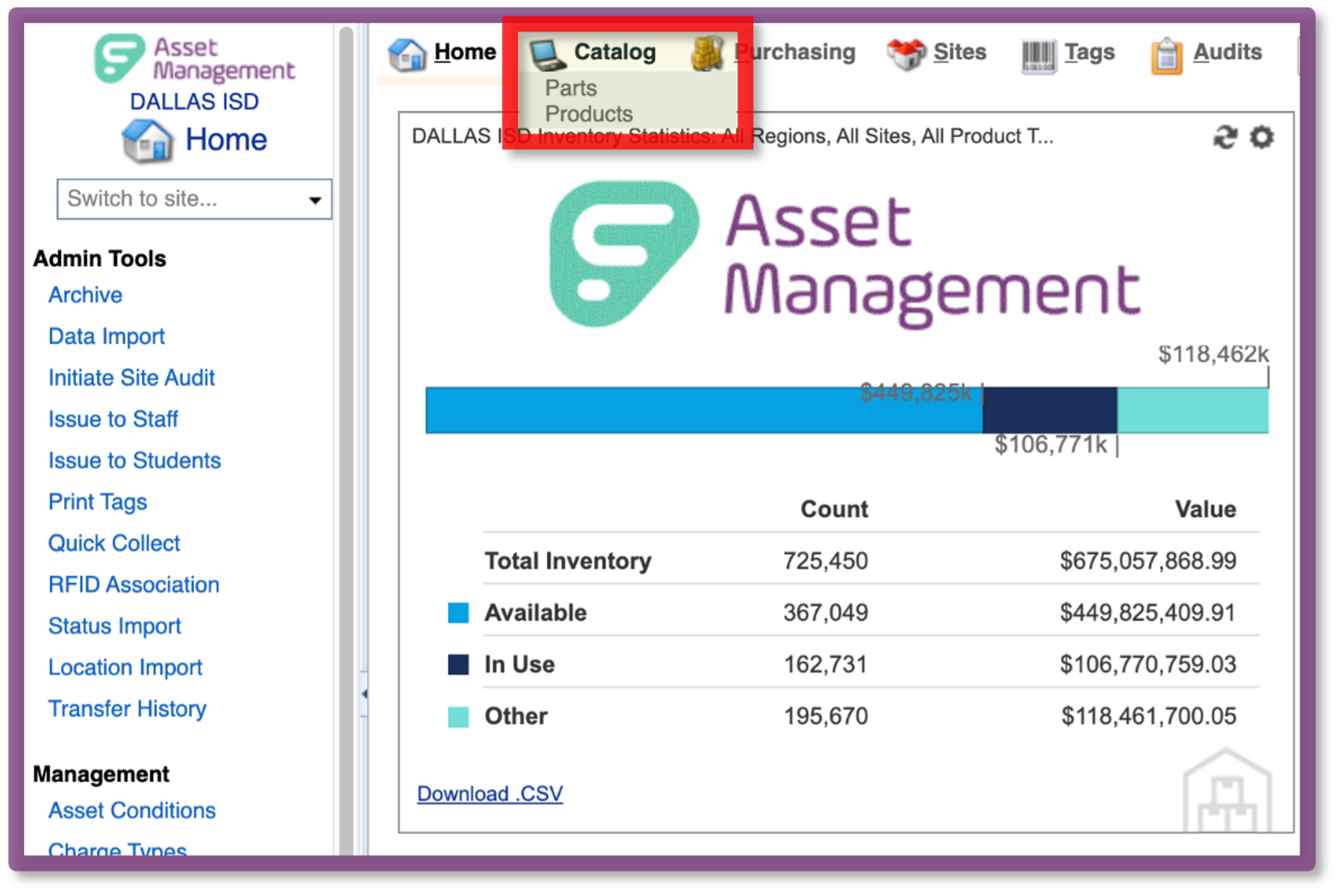Click the Available blue bar segment
The width and height of the screenshot is (1343, 896).
tap(704, 410)
